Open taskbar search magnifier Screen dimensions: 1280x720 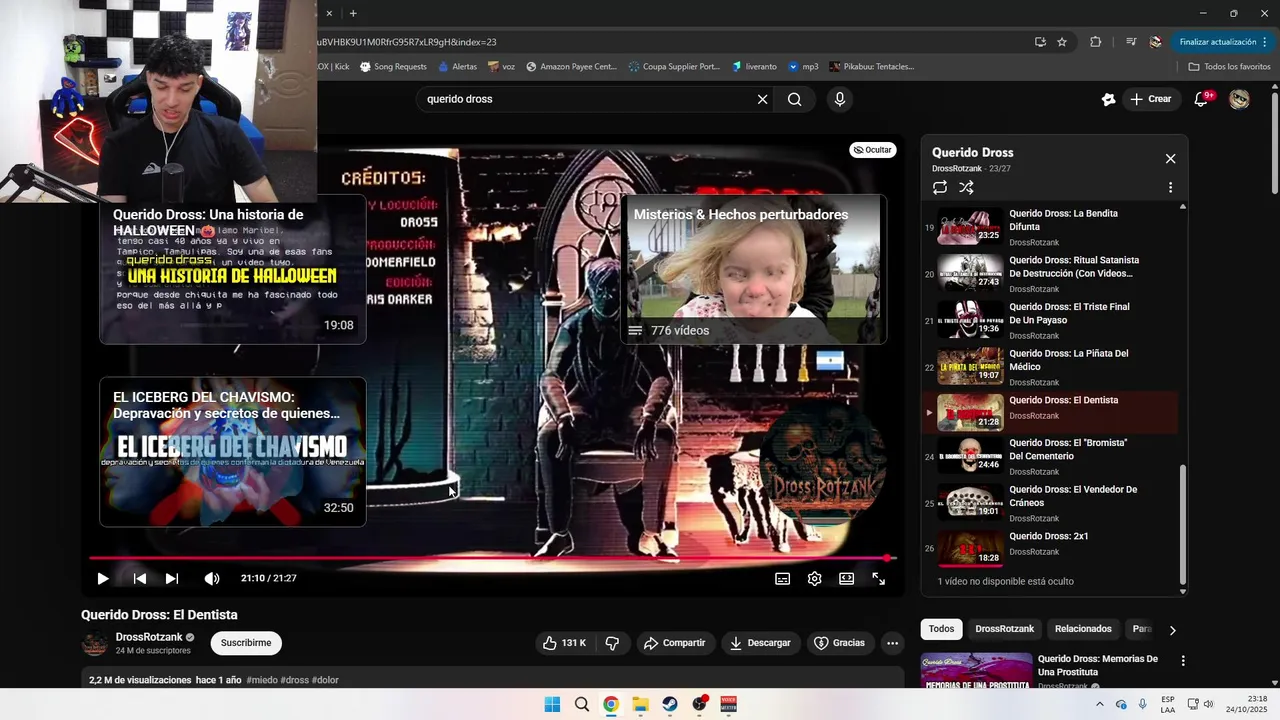point(582,704)
